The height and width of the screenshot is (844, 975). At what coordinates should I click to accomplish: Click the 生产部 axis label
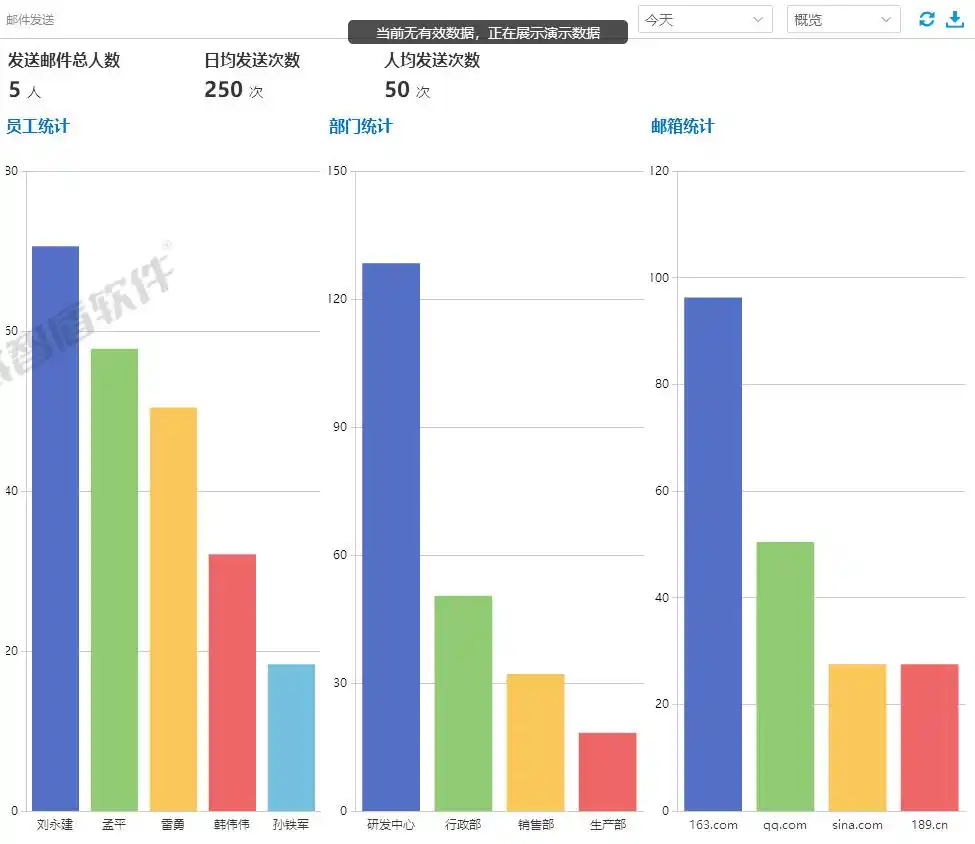click(608, 825)
